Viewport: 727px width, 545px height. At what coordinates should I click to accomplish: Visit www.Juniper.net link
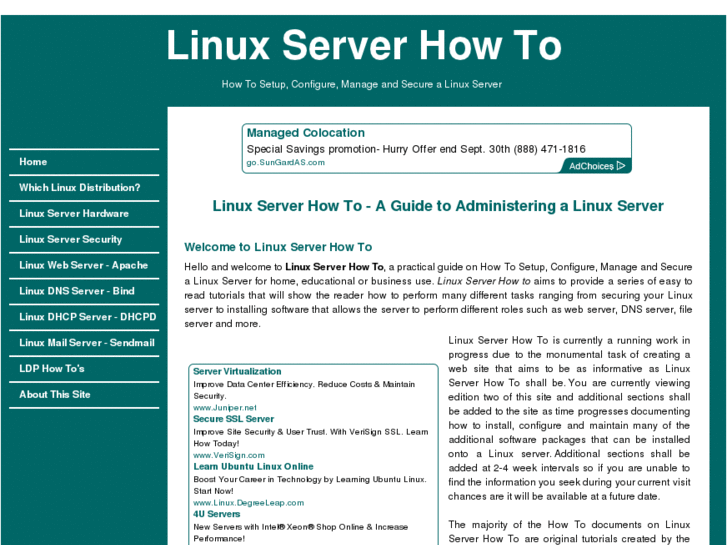225,408
